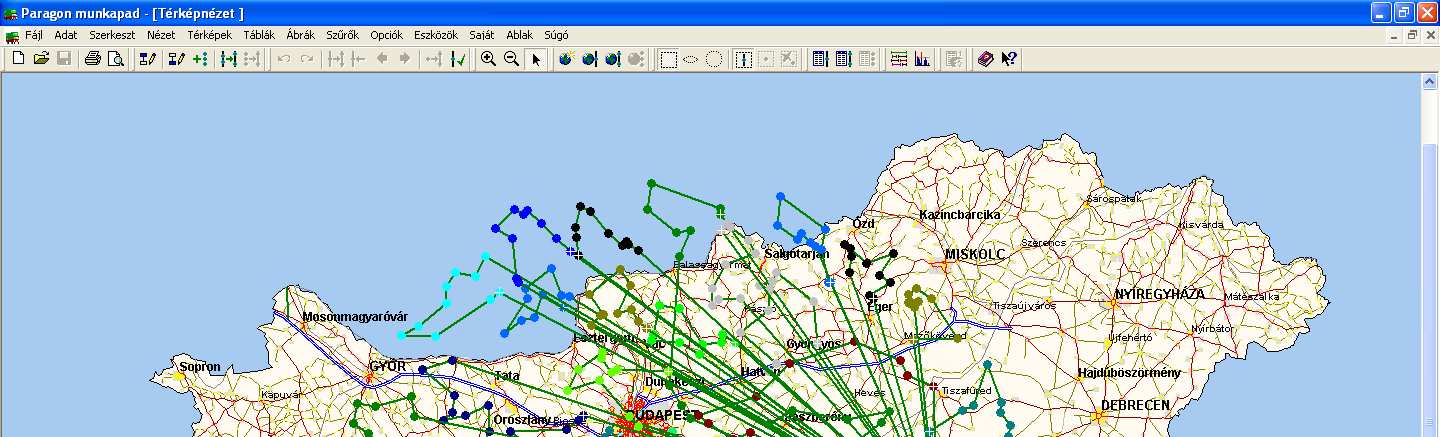Open the bar chart icon
The width and height of the screenshot is (1440, 437).
tap(922, 59)
